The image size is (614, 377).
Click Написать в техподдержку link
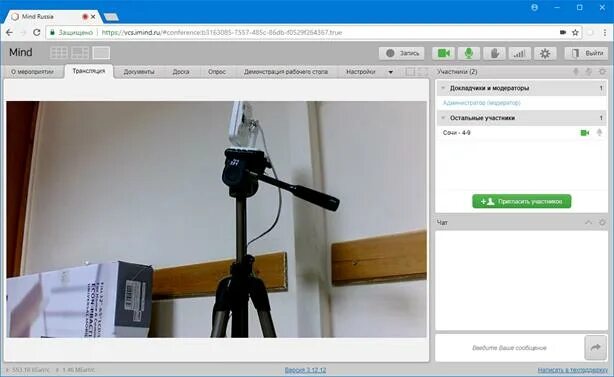pos(572,370)
